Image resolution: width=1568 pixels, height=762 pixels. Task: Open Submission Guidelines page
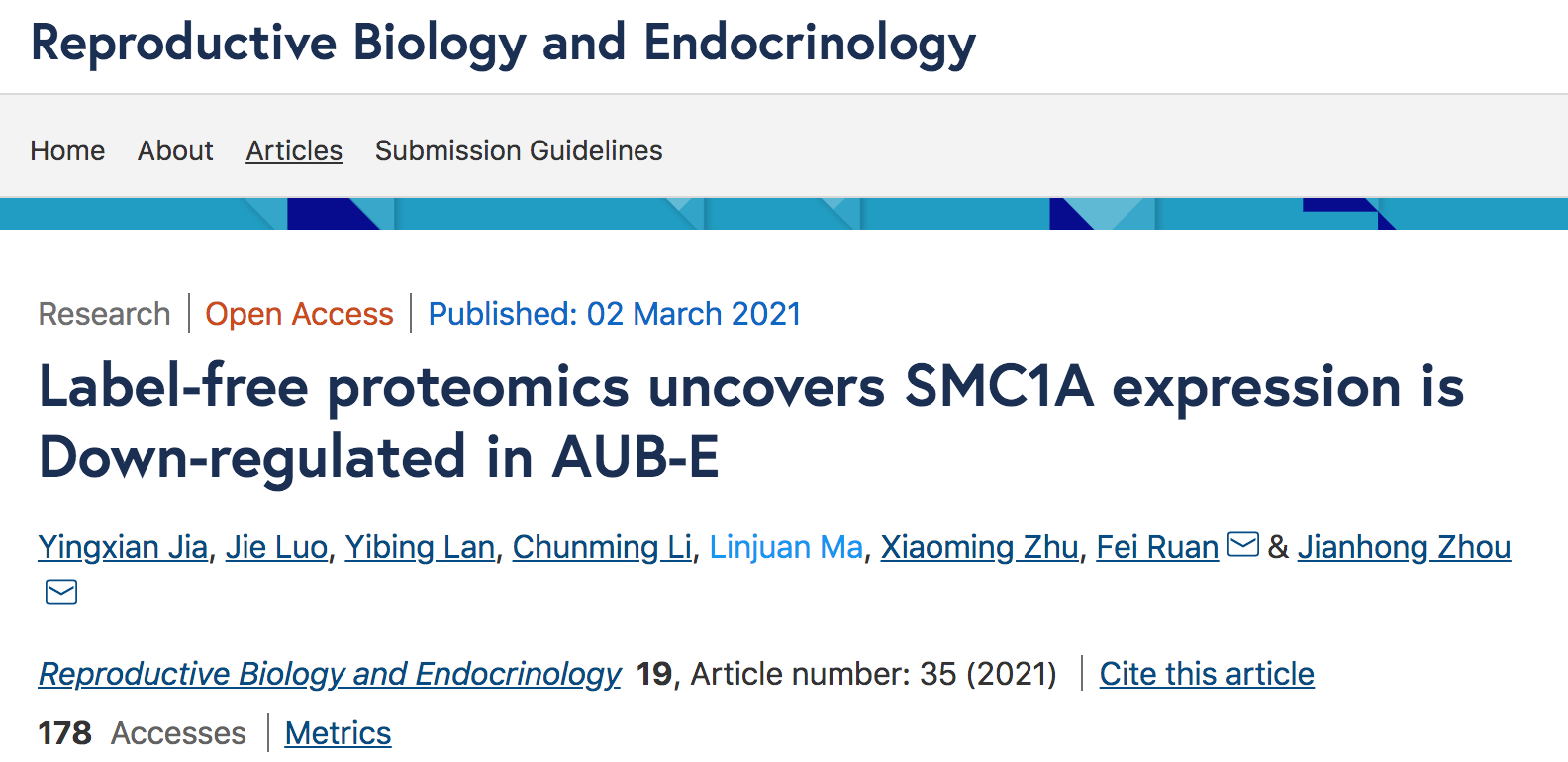tap(519, 150)
